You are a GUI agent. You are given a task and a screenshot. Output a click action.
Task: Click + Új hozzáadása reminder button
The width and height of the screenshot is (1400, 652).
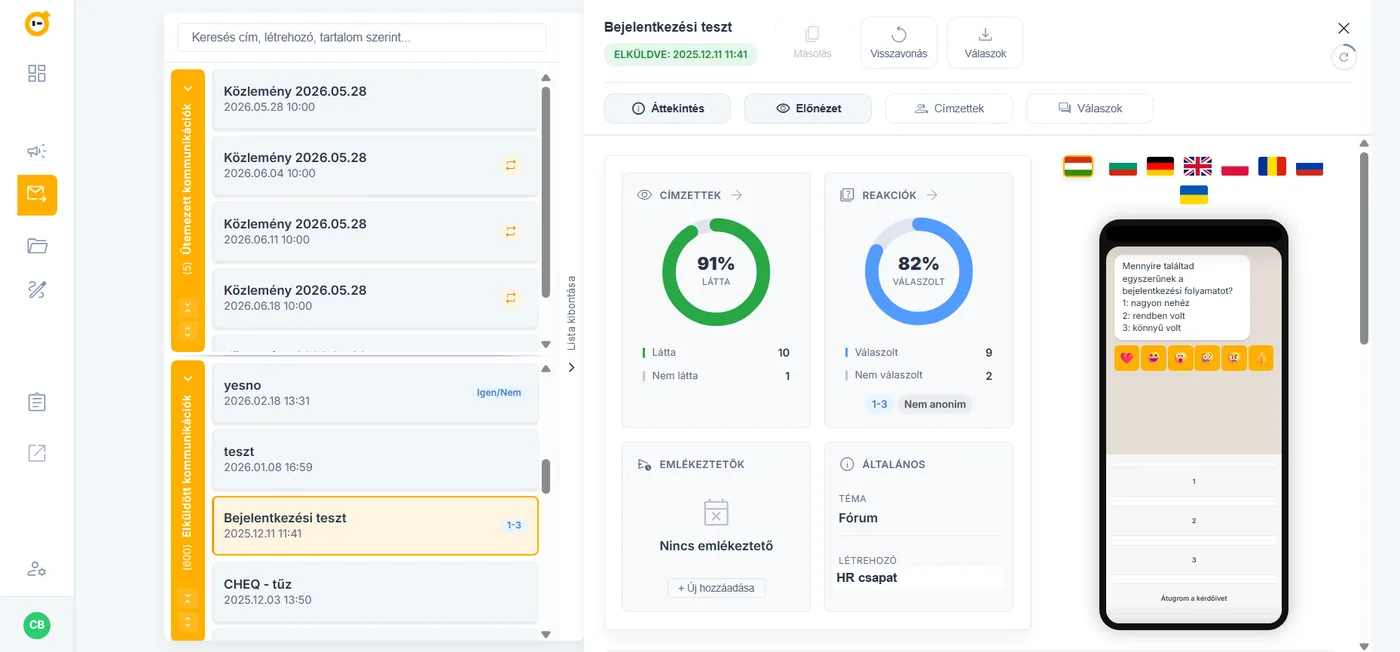[716, 588]
